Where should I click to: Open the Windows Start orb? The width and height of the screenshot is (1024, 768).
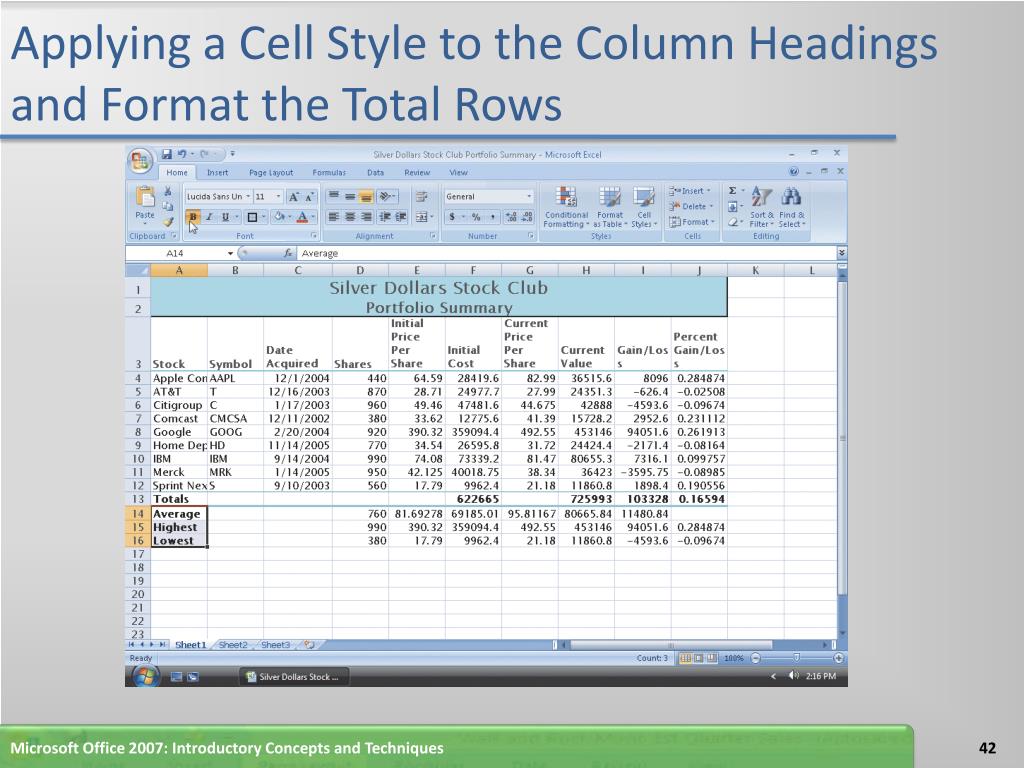[x=146, y=677]
